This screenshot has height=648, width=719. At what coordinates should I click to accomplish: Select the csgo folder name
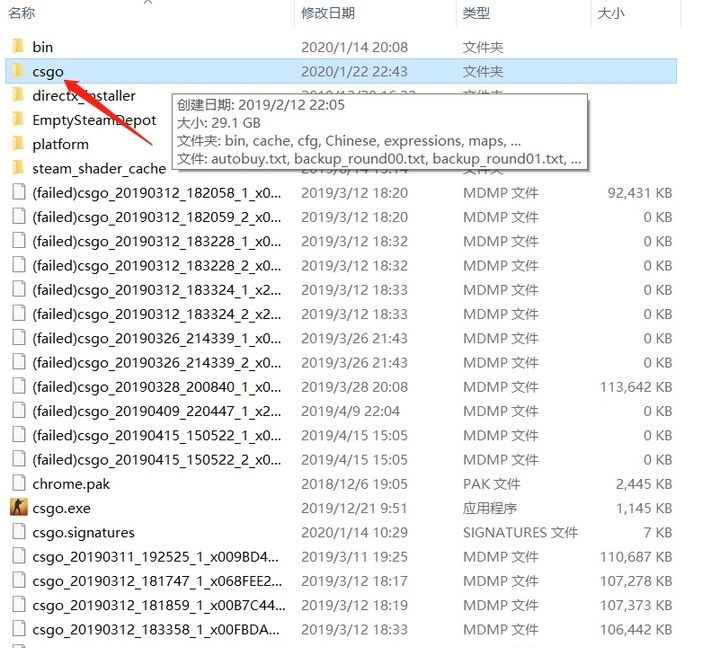point(48,72)
